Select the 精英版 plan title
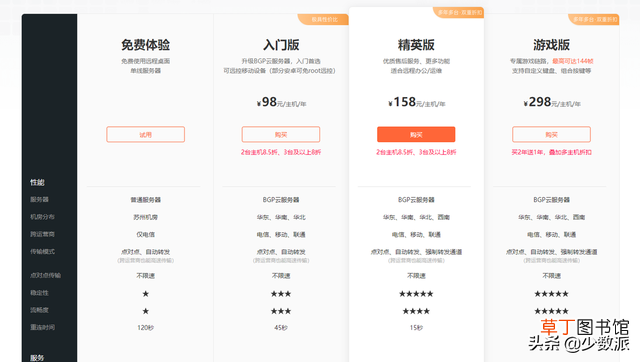This screenshot has height=362, width=640. 416,44
